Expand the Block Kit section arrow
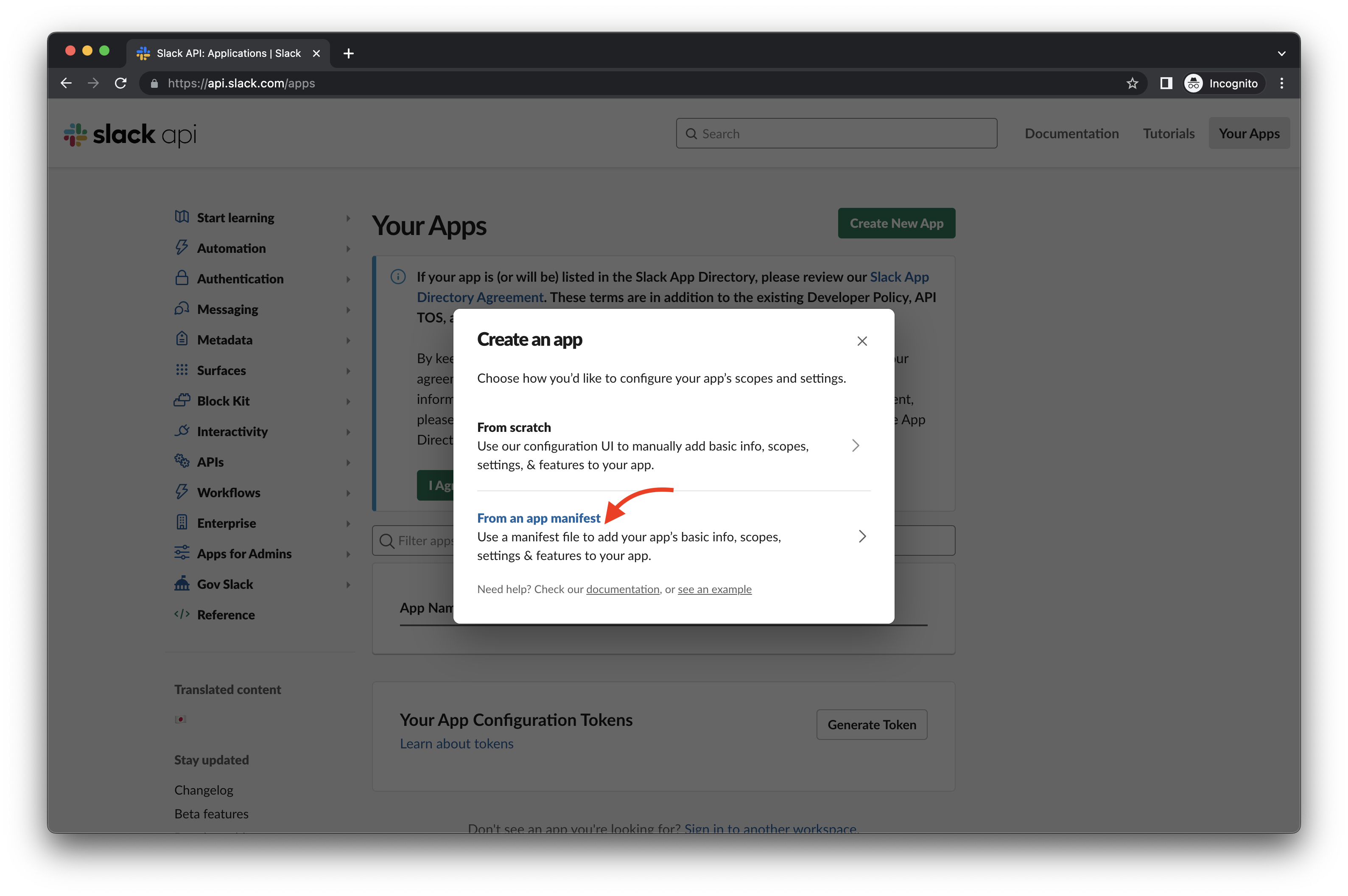 click(x=348, y=401)
